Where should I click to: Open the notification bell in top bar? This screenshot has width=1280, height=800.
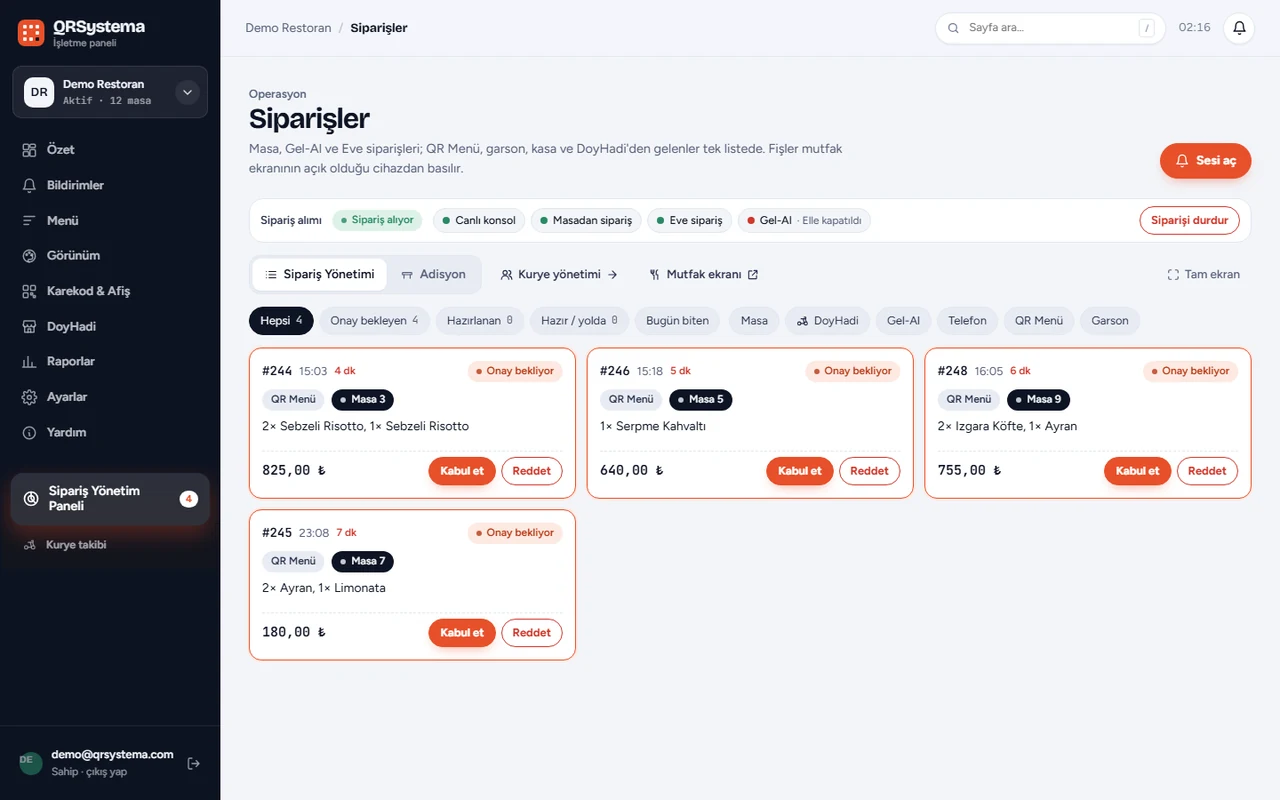pyautogui.click(x=1239, y=28)
